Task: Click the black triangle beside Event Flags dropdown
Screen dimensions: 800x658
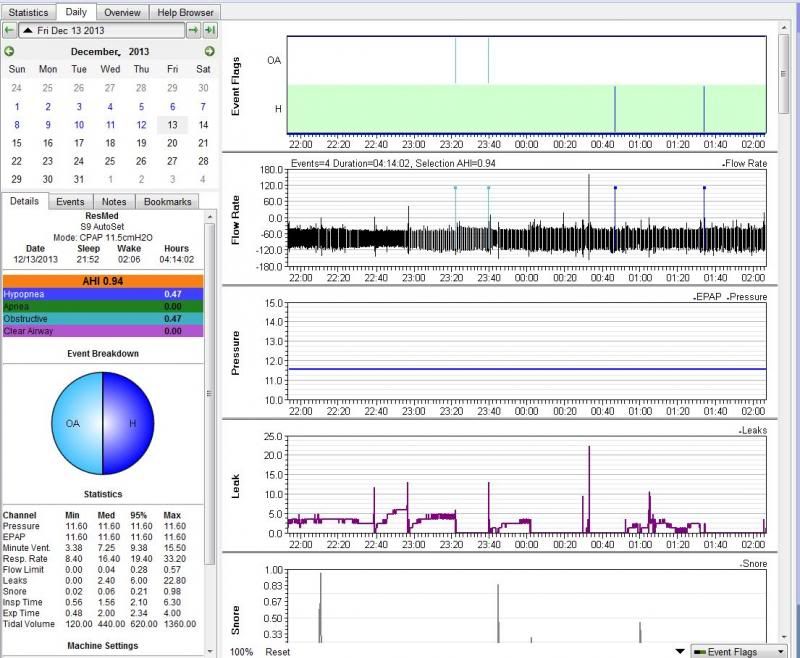Action: coord(681,651)
